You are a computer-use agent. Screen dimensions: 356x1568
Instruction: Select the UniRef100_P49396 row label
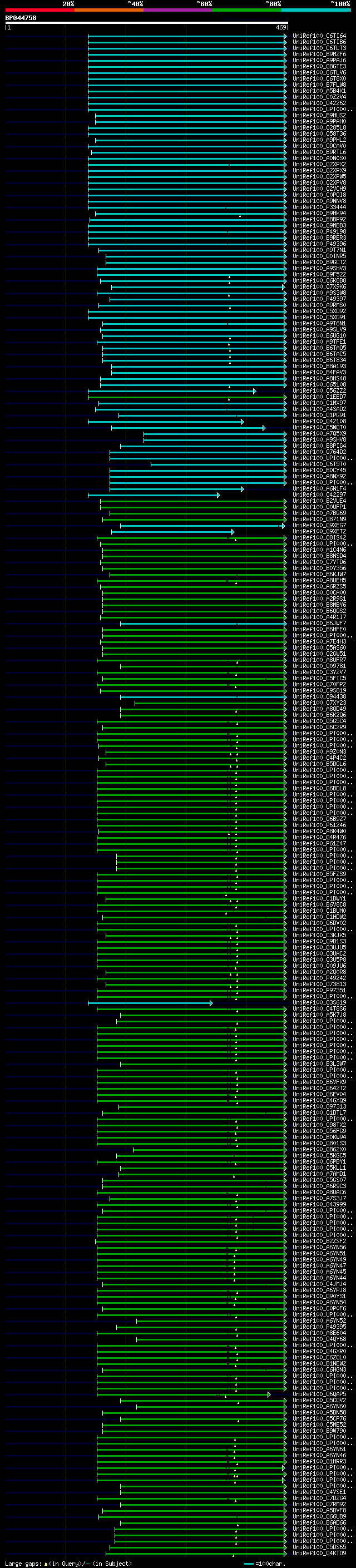click(x=319, y=244)
